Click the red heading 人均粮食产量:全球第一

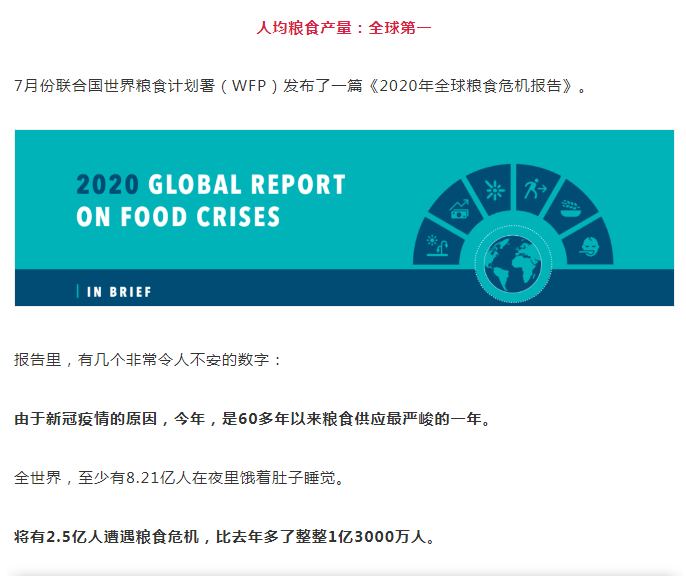pyautogui.click(x=344, y=27)
